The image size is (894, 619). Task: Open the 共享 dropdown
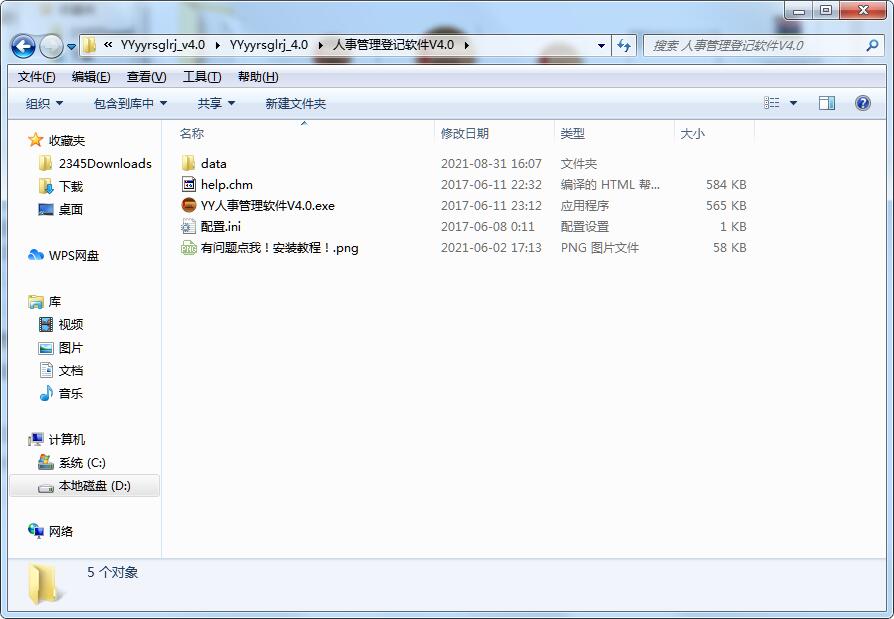pyautogui.click(x=216, y=104)
